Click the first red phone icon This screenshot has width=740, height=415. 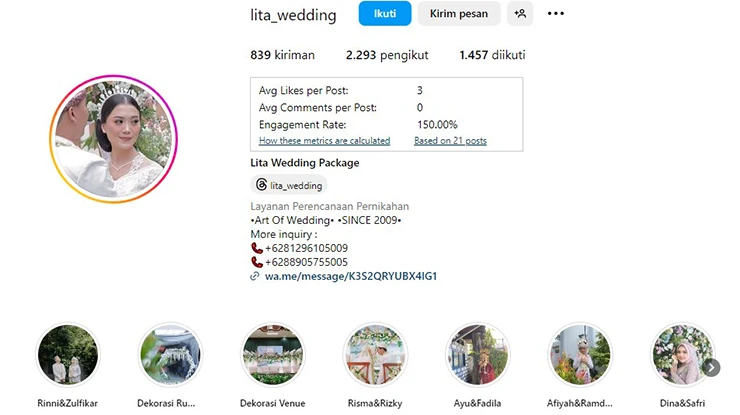pos(256,248)
